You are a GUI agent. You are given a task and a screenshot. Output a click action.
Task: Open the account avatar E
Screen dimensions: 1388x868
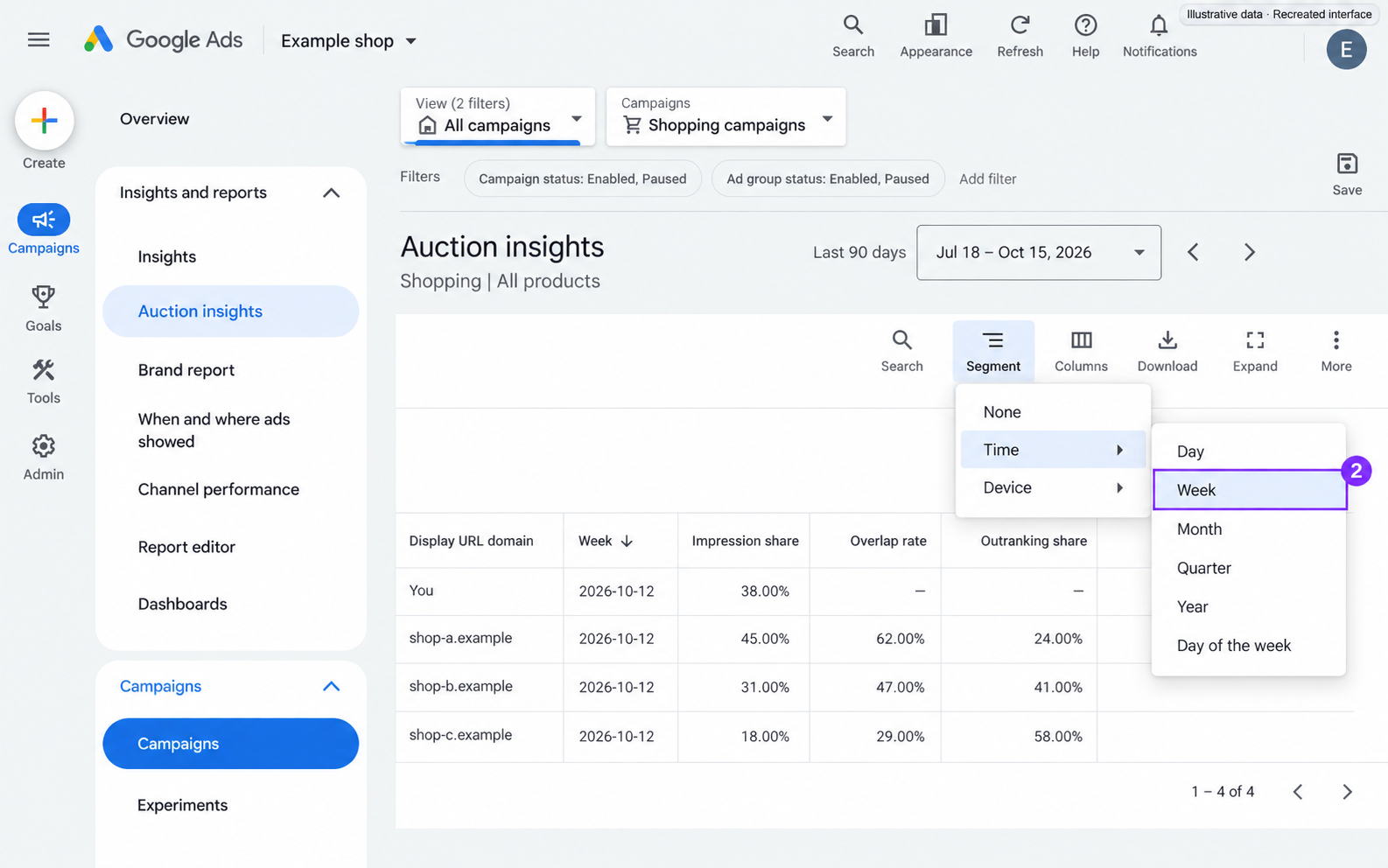[1346, 49]
